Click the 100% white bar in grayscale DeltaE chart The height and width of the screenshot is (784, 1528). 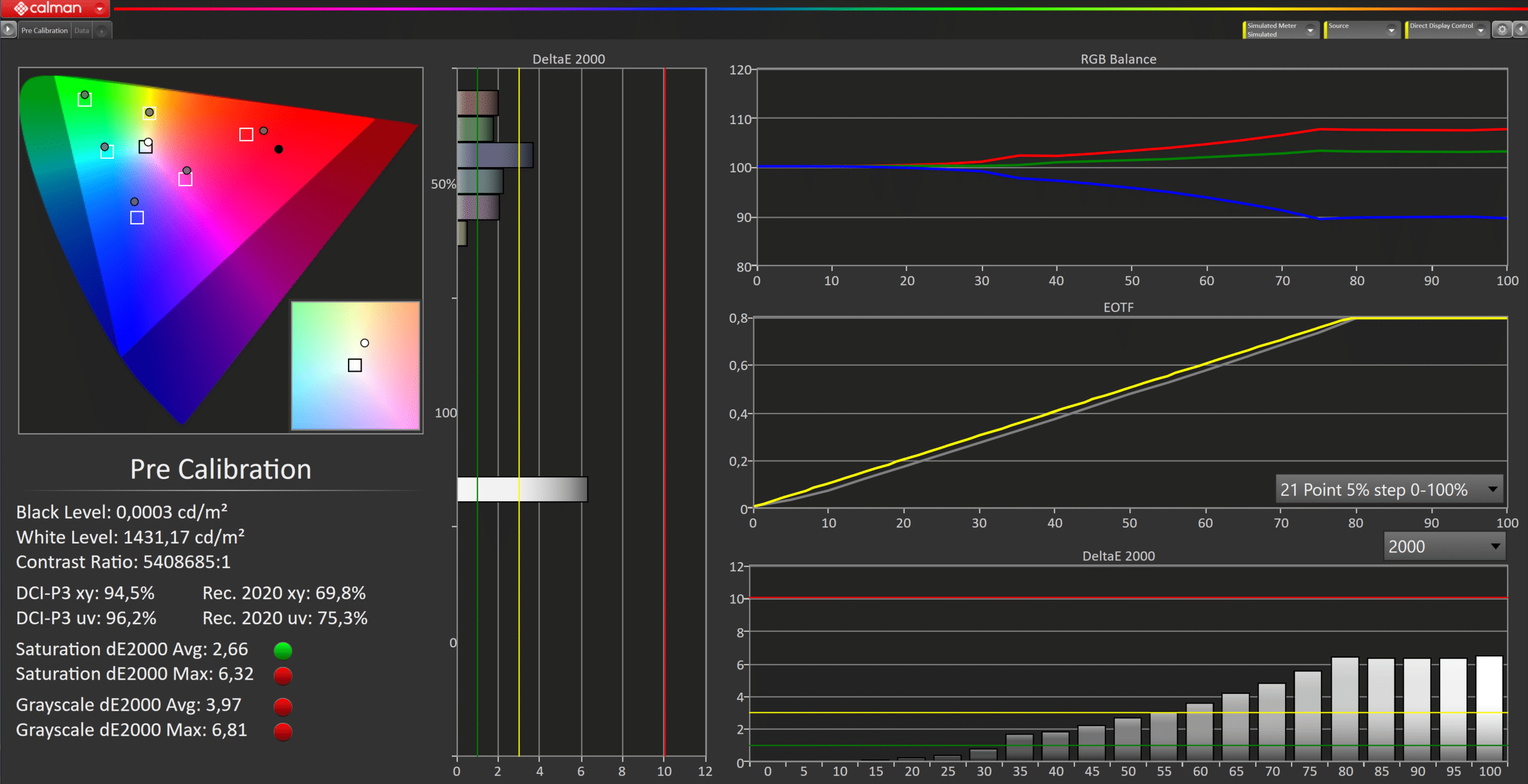pyautogui.click(x=1489, y=708)
